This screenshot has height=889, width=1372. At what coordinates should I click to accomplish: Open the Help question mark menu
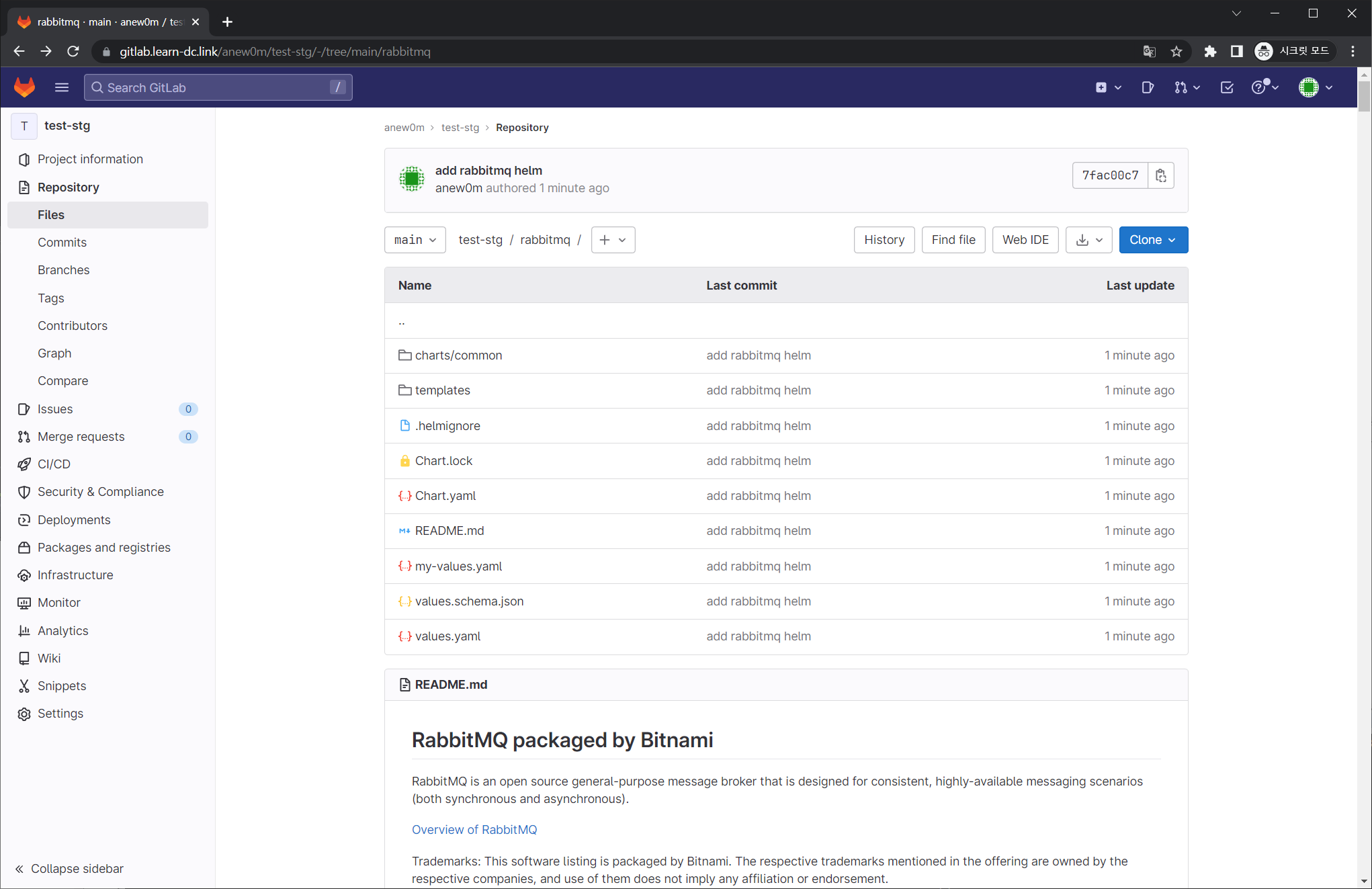1264,87
